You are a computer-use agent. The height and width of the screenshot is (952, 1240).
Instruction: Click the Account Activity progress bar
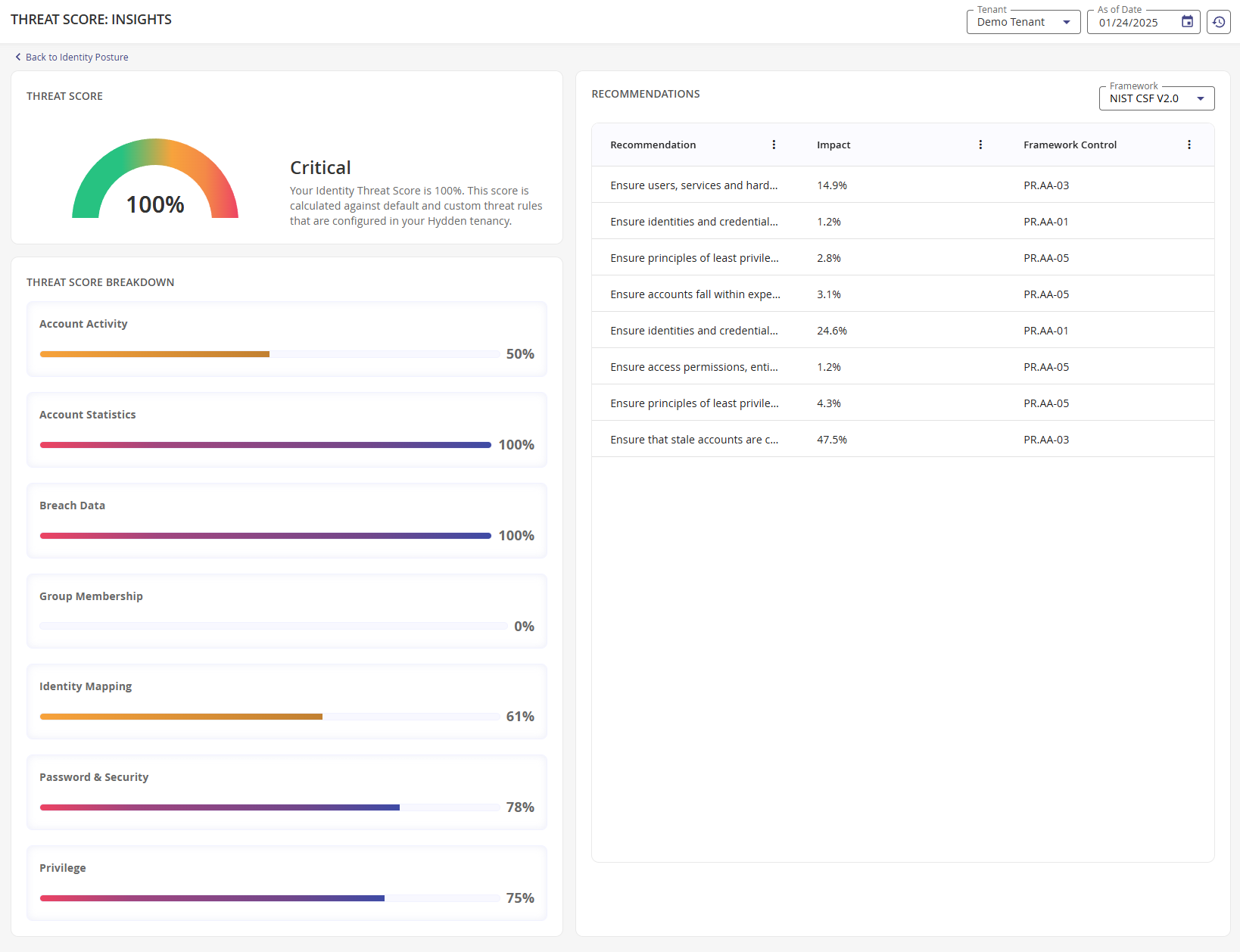(269, 354)
